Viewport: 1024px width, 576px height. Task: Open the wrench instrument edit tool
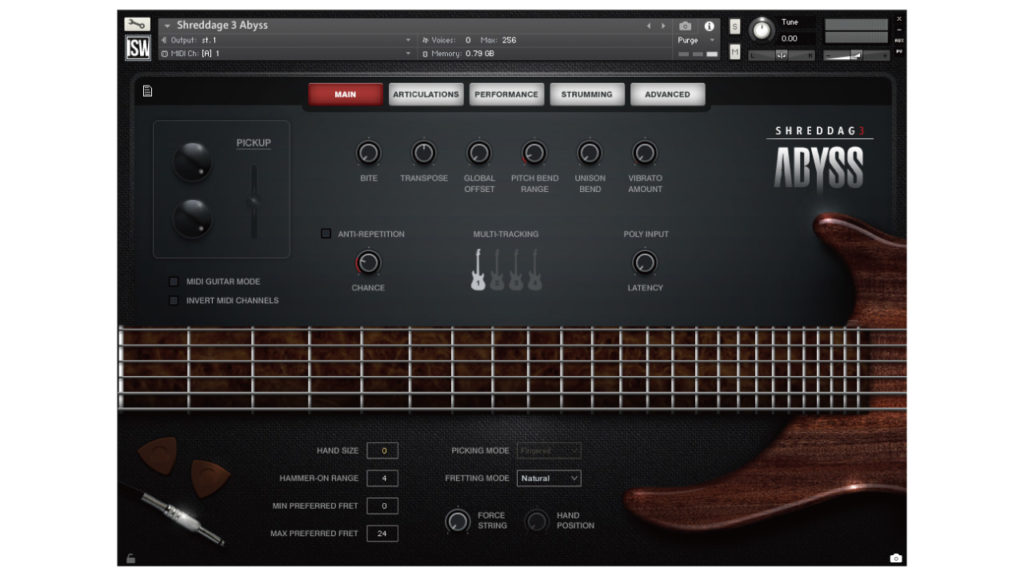pos(137,25)
